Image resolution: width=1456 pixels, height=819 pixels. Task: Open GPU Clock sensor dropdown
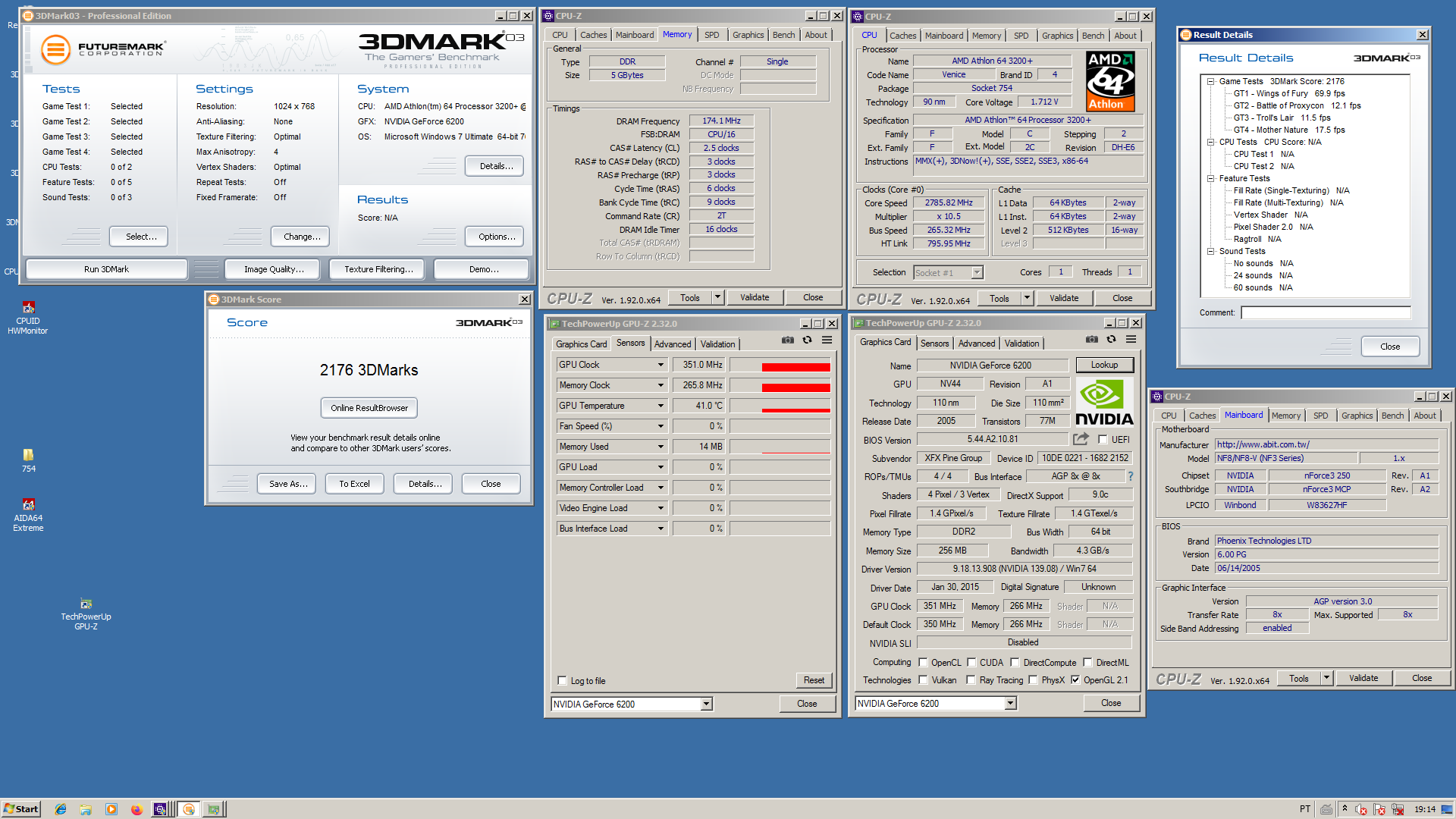coord(661,365)
